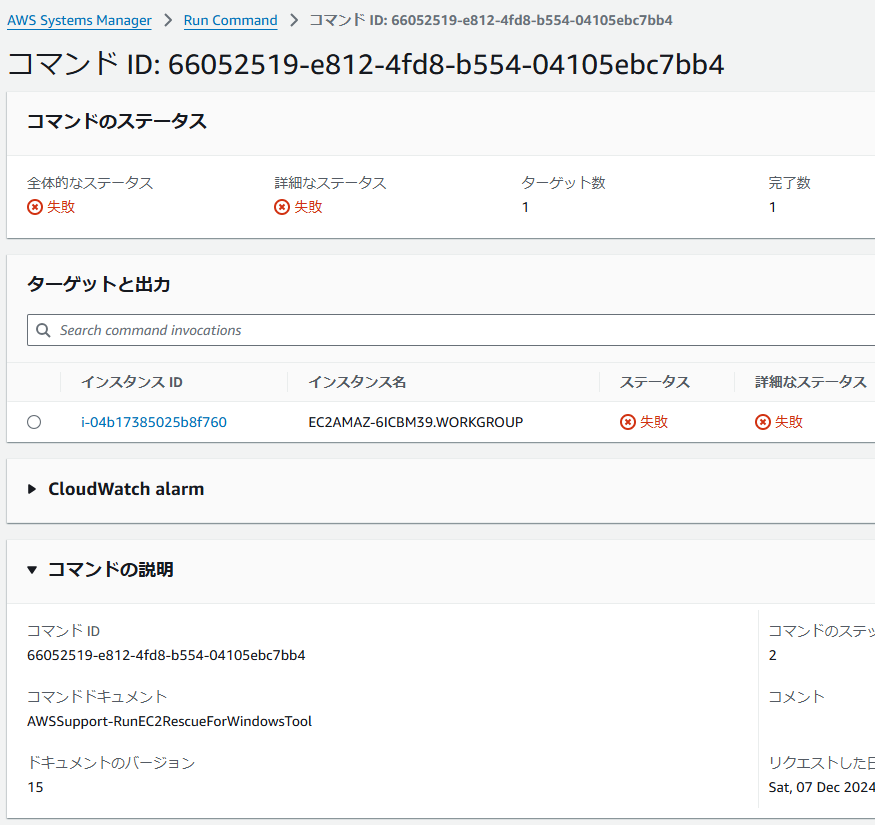Click the 失敗 text under 全体的なステータス
The width and height of the screenshot is (875, 825).
(x=61, y=207)
